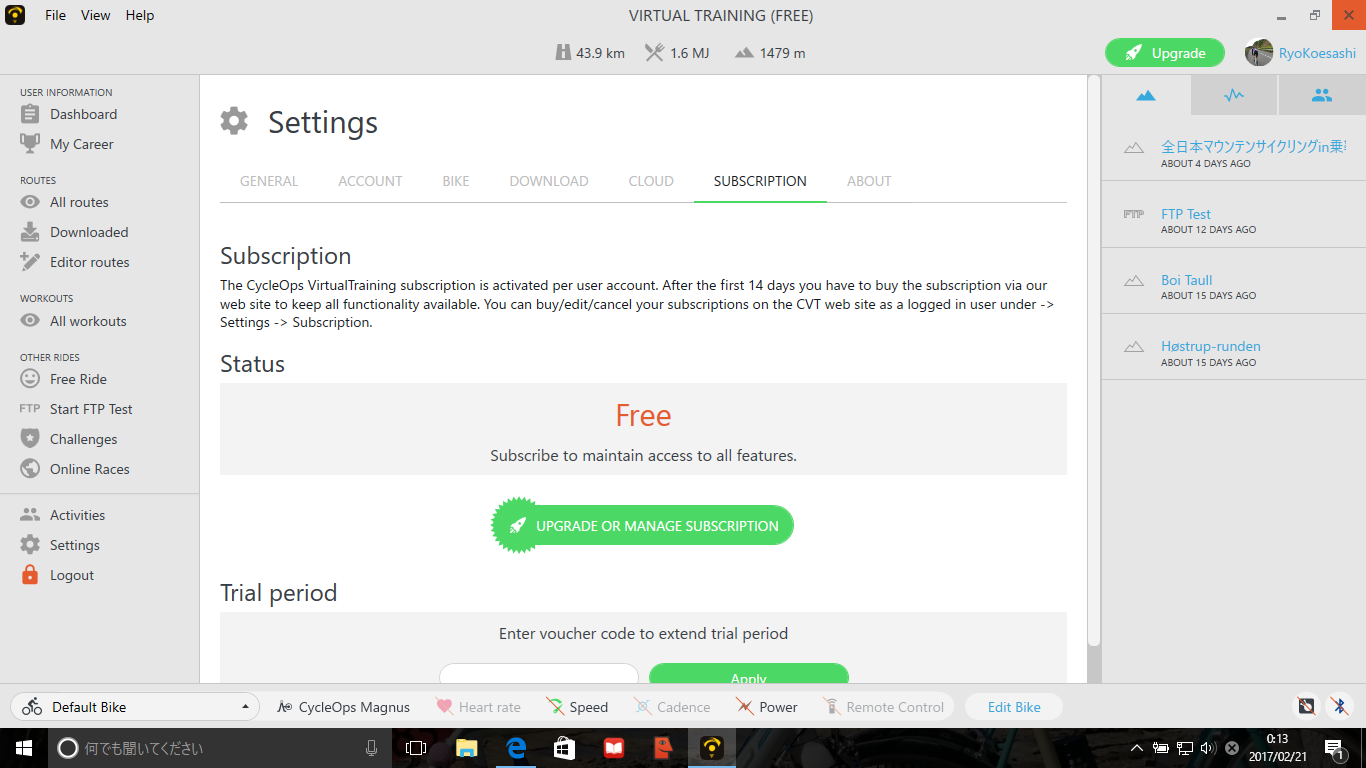1366x768 pixels.
Task: Switch to the Bike settings tab
Action: pyautogui.click(x=456, y=181)
